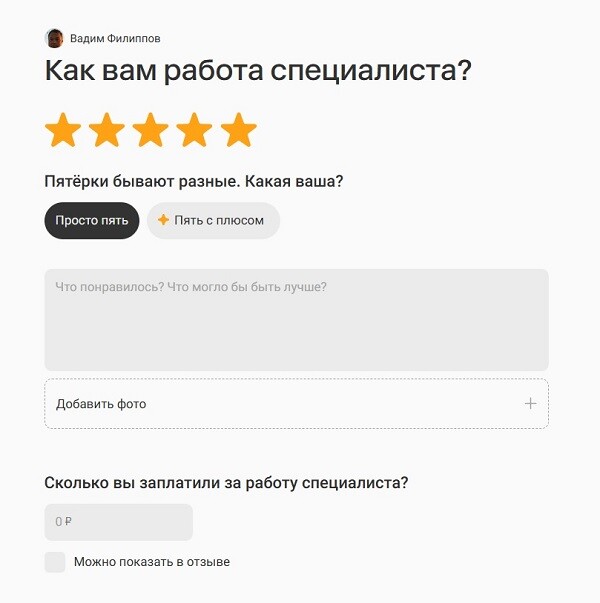
Task: Rate one star with the first star
Action: [63, 130]
